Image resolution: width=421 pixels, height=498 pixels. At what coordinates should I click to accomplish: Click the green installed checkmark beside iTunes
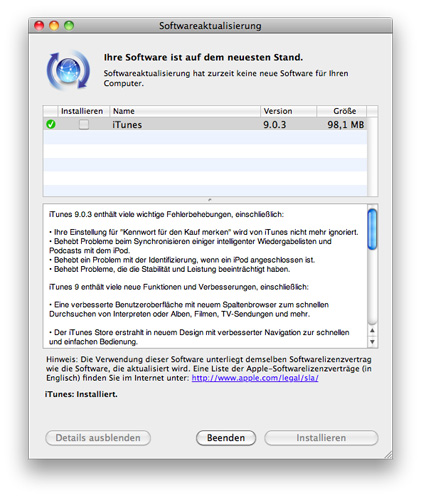pyautogui.click(x=51, y=124)
